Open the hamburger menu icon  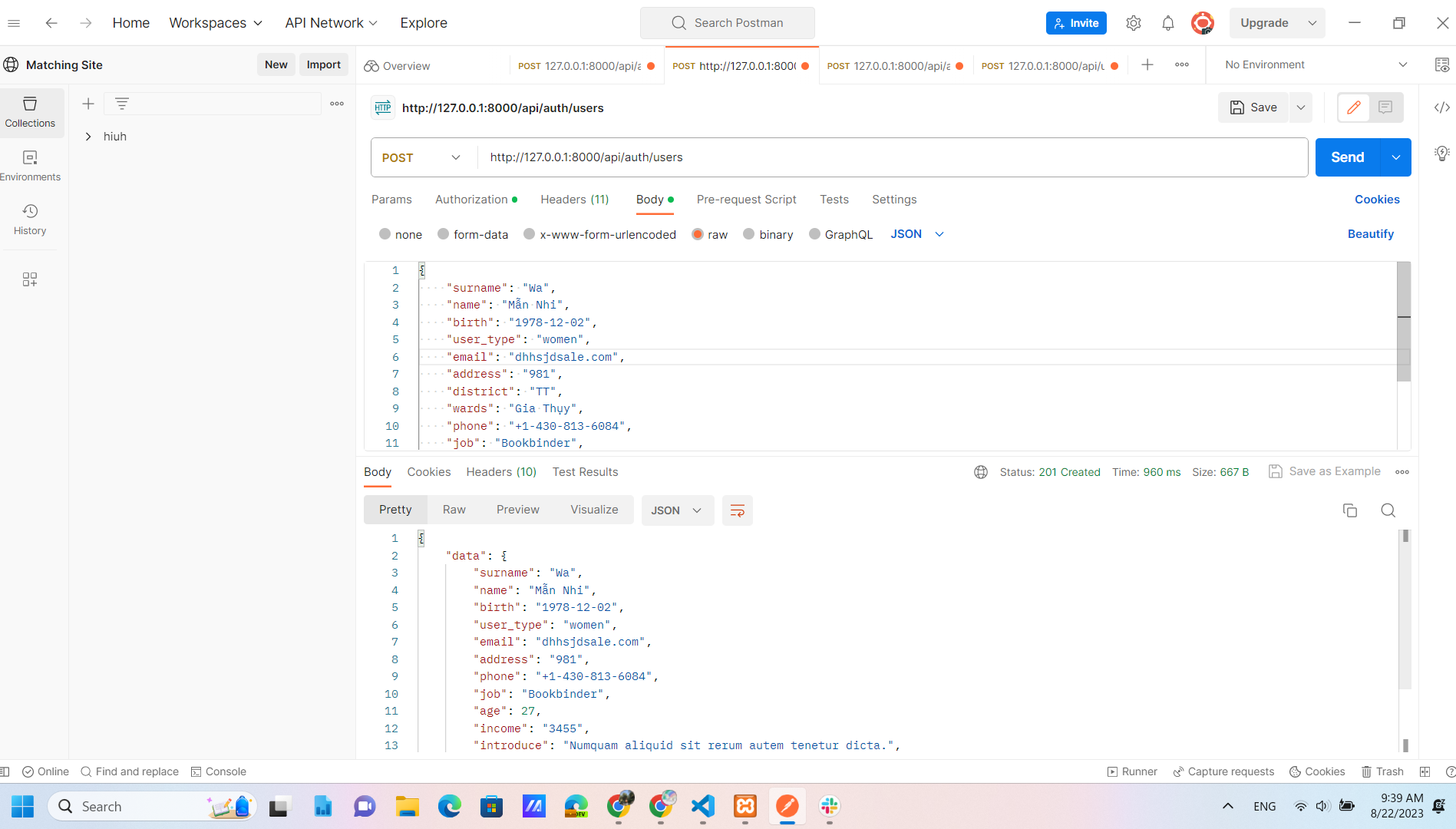coord(14,23)
